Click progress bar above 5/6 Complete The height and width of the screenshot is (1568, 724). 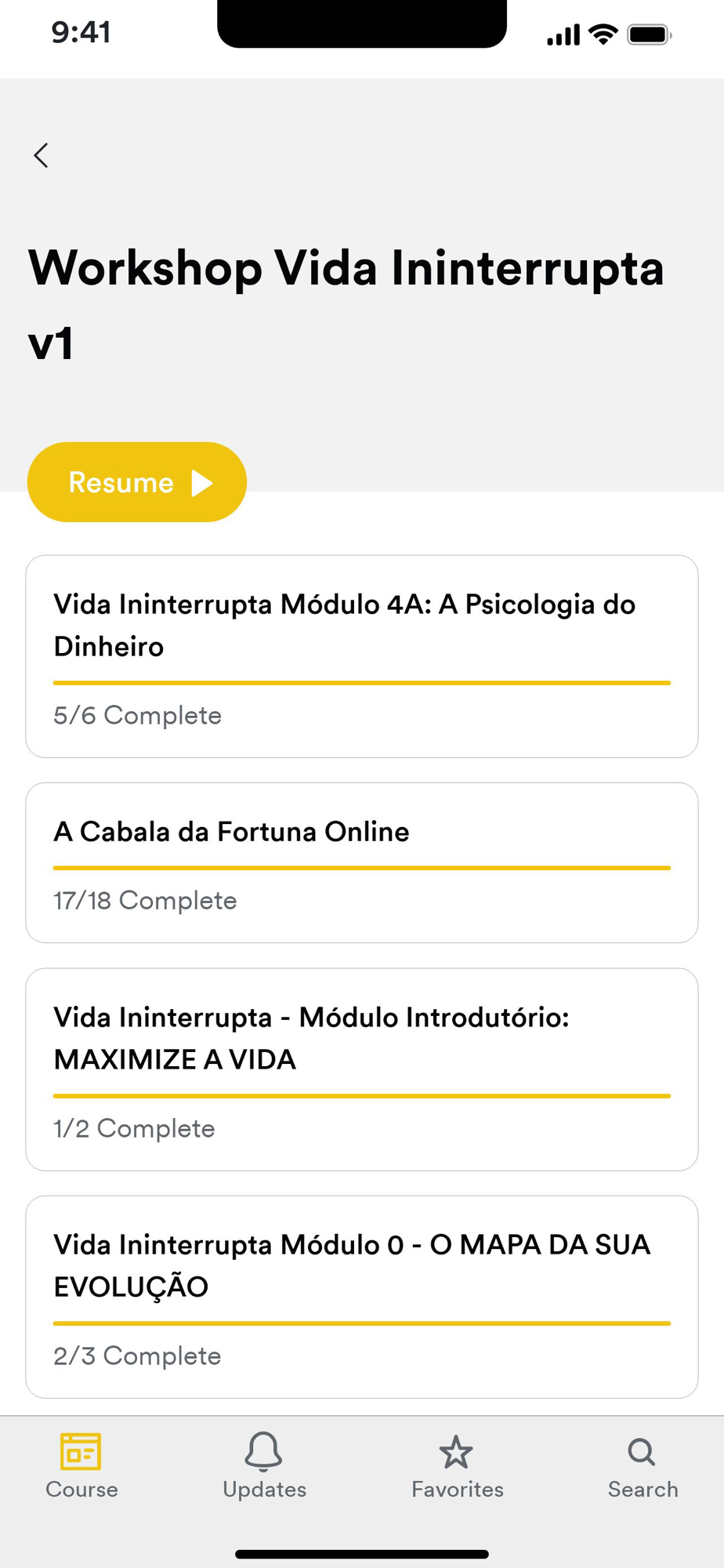[x=362, y=683]
